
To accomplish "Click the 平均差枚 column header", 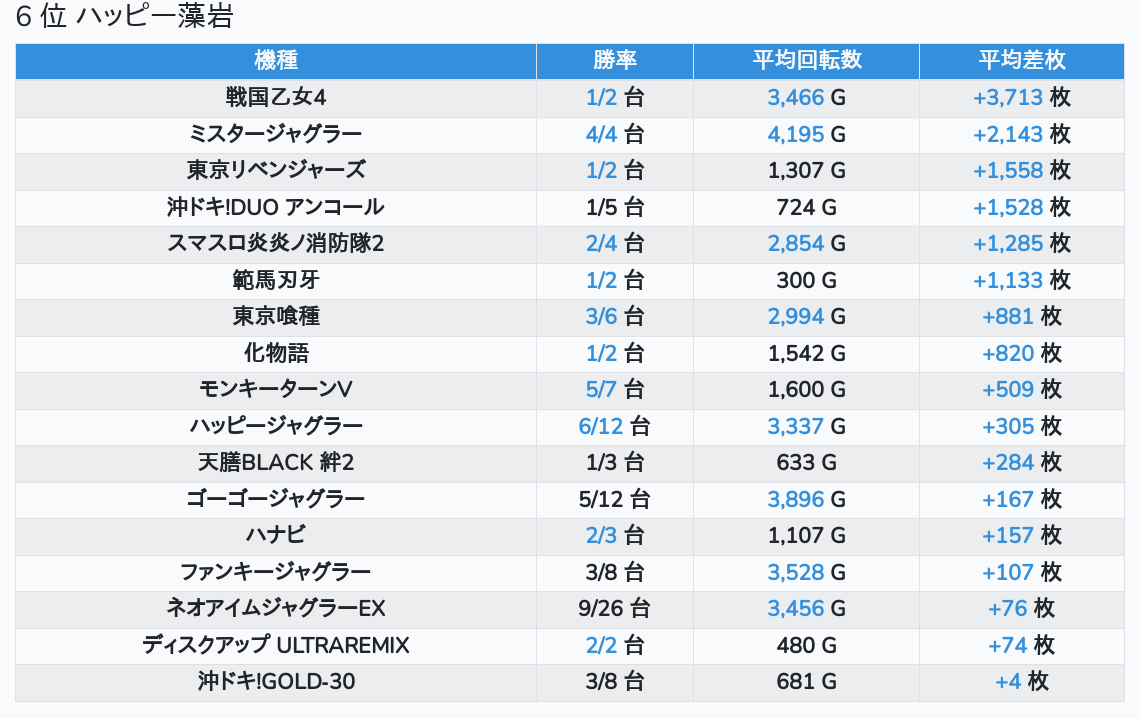I will tap(1021, 61).
